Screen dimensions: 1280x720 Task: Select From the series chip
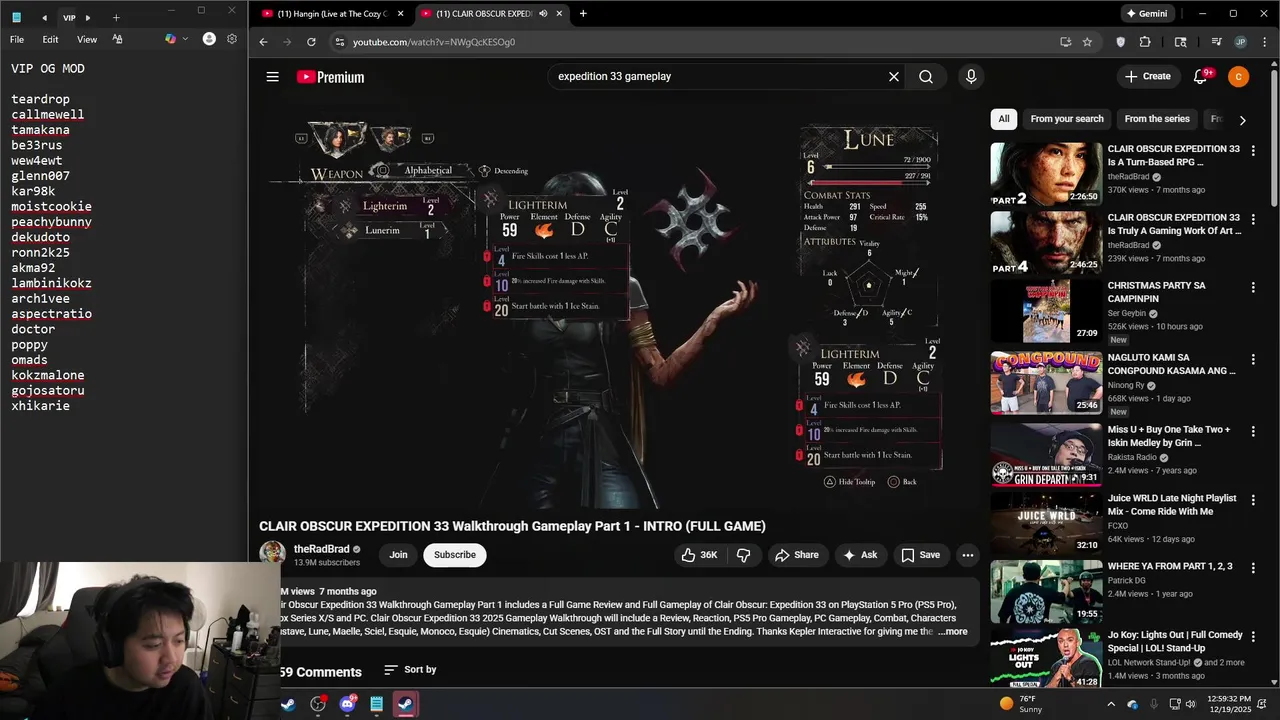point(1157,119)
